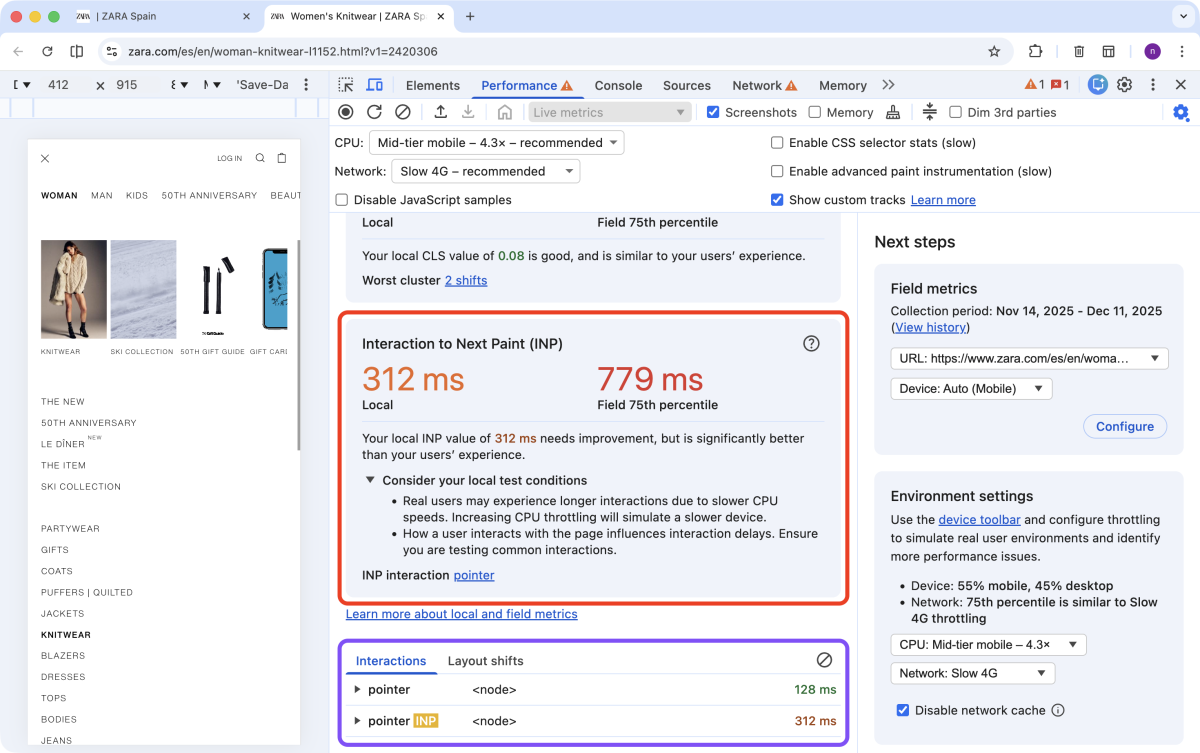The image size is (1200, 753).
Task: Switch to the Console panel
Action: pos(618,86)
